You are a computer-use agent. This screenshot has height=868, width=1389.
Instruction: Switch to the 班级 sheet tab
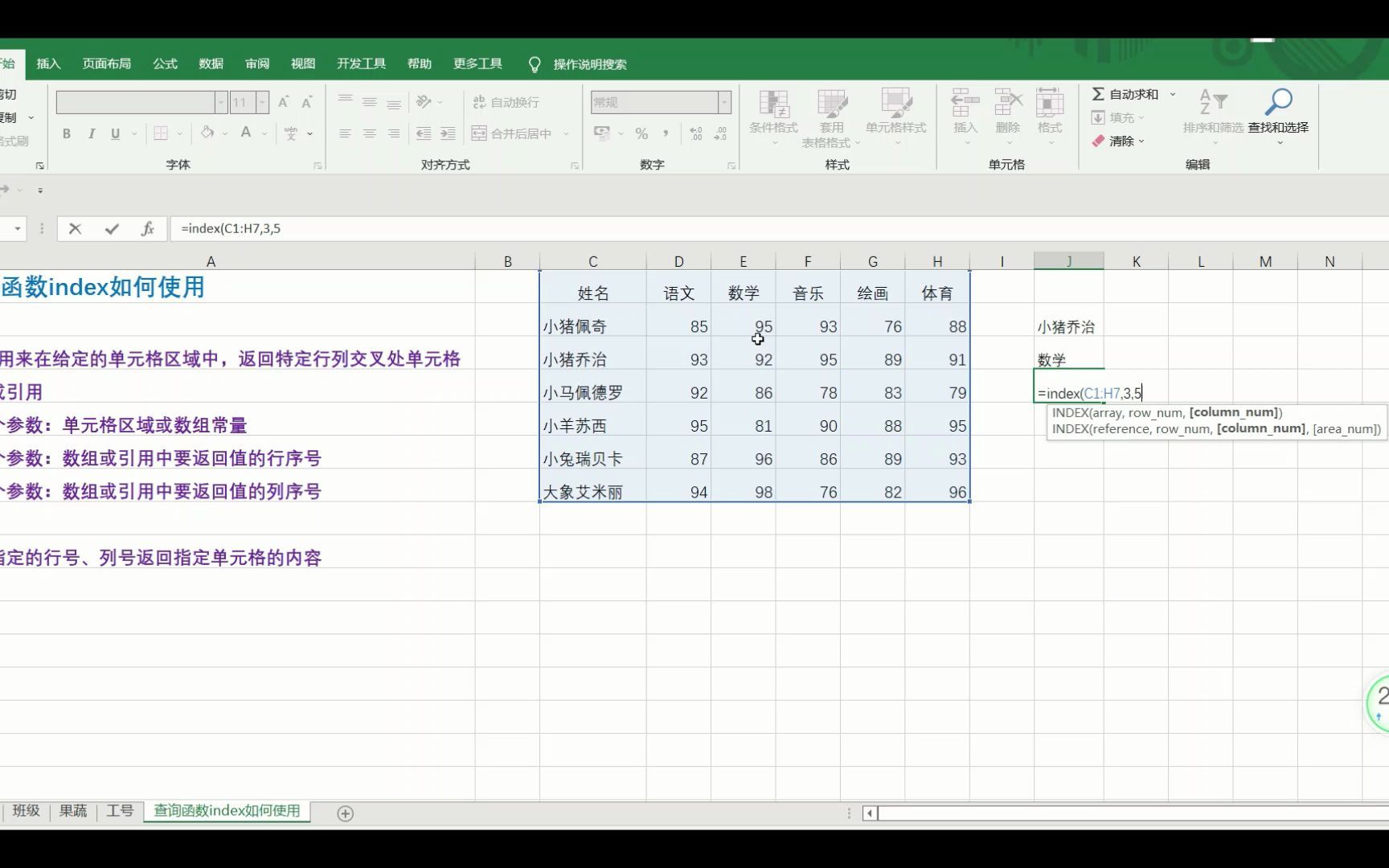27,811
